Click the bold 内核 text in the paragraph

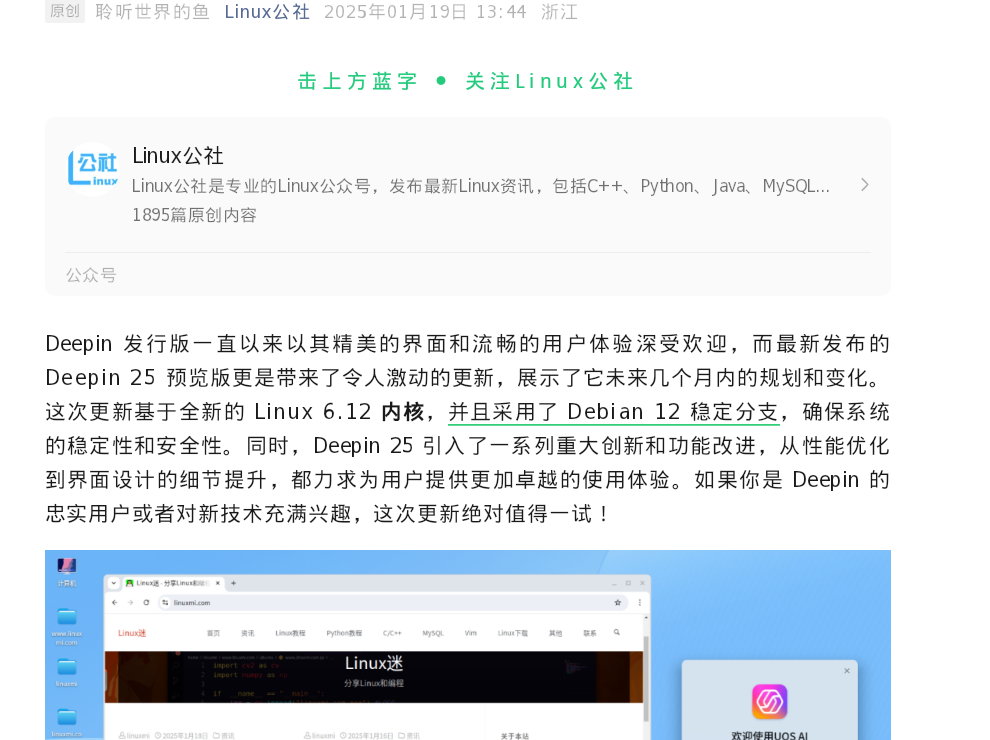click(403, 412)
